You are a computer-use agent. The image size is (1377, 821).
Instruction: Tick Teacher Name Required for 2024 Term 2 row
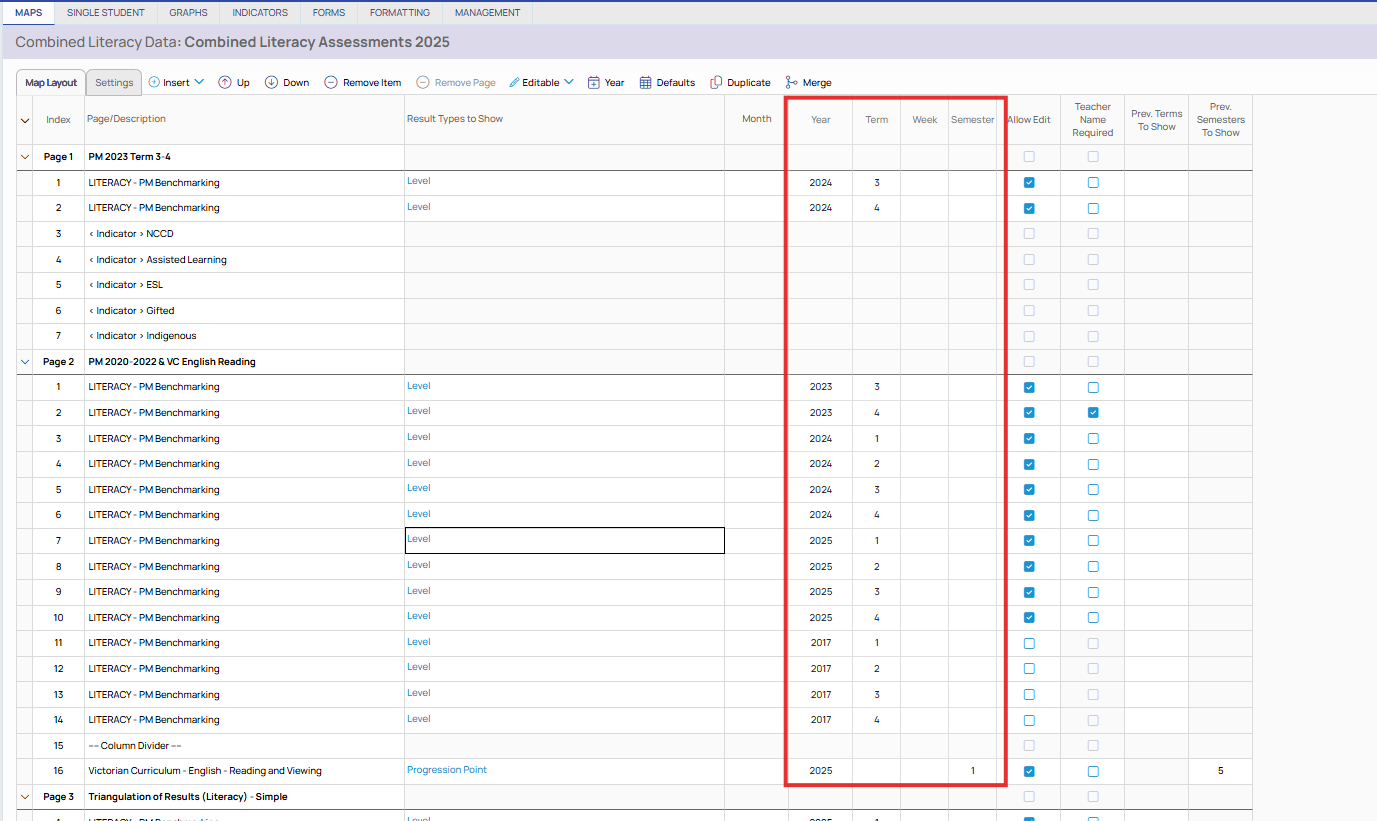coord(1093,464)
